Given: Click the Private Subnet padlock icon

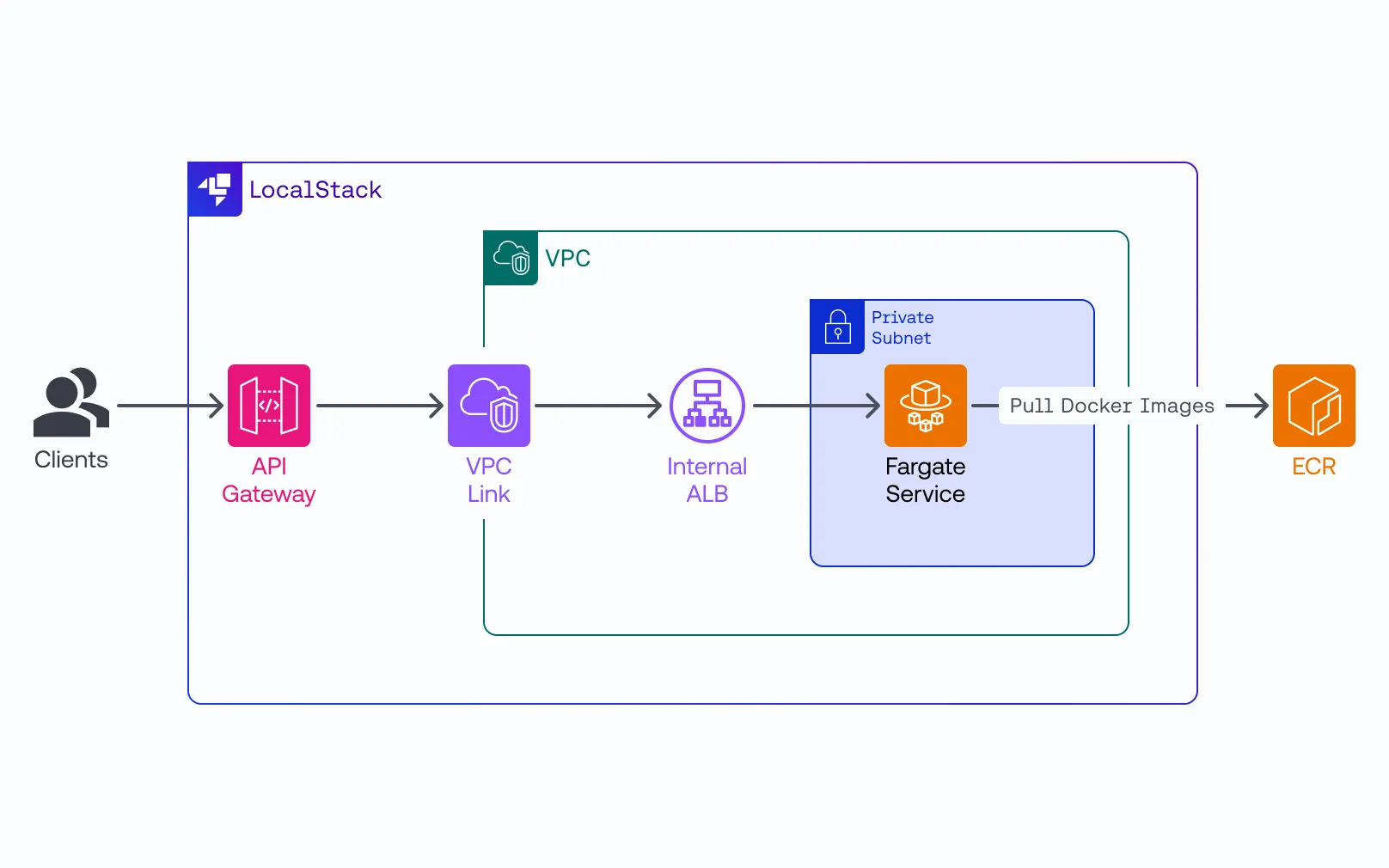Looking at the screenshot, I should click(837, 327).
